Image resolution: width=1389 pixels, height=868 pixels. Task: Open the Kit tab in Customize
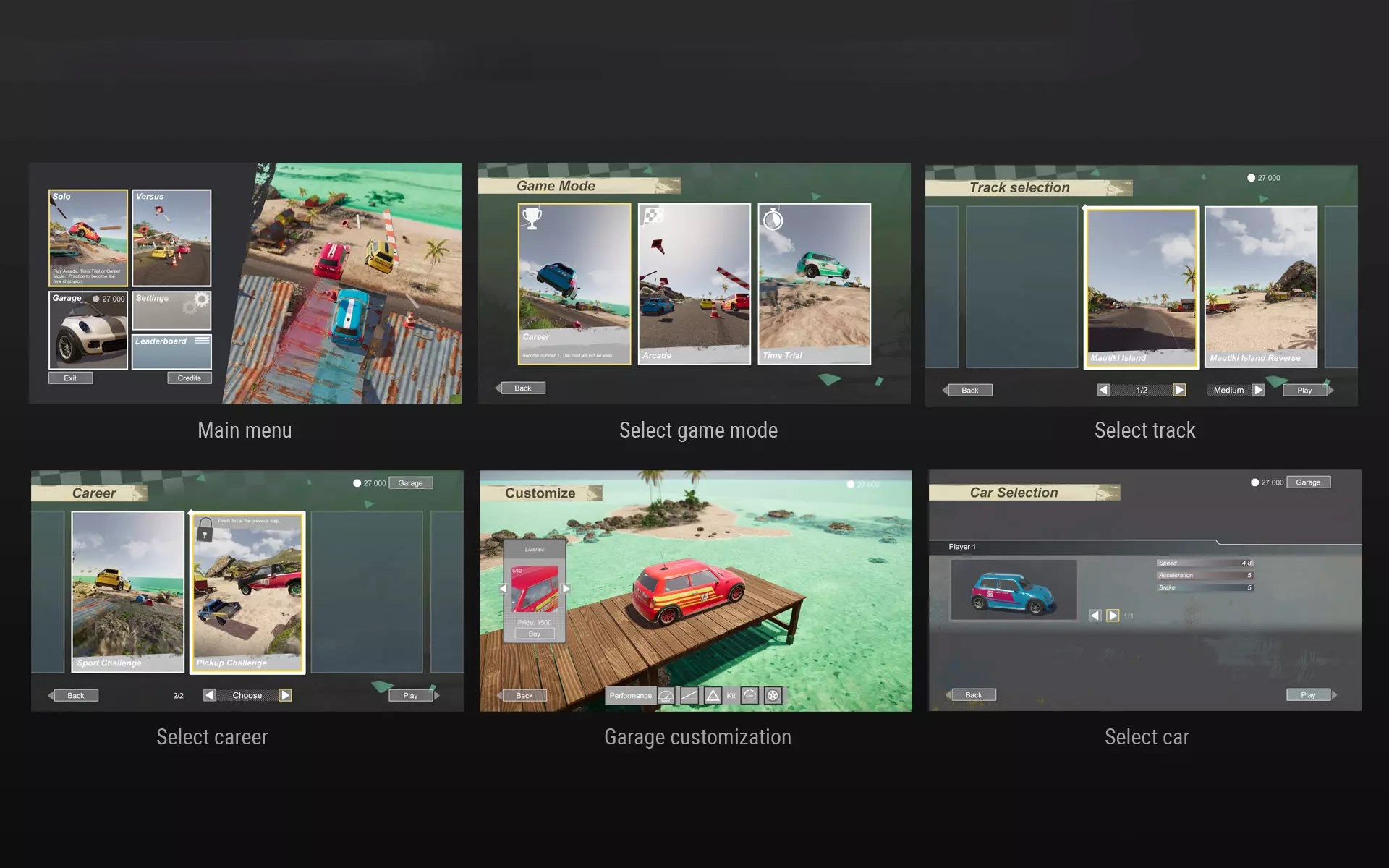pos(731,695)
